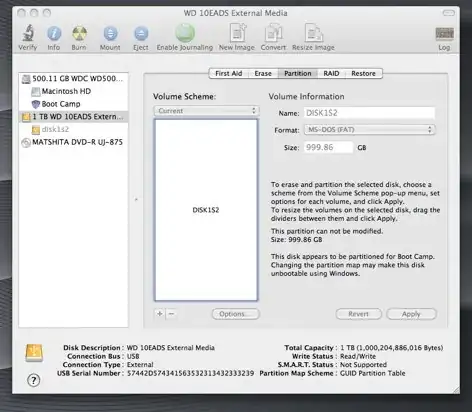Select MATSHITA DVD-R UJ-875 drive

pos(73,142)
